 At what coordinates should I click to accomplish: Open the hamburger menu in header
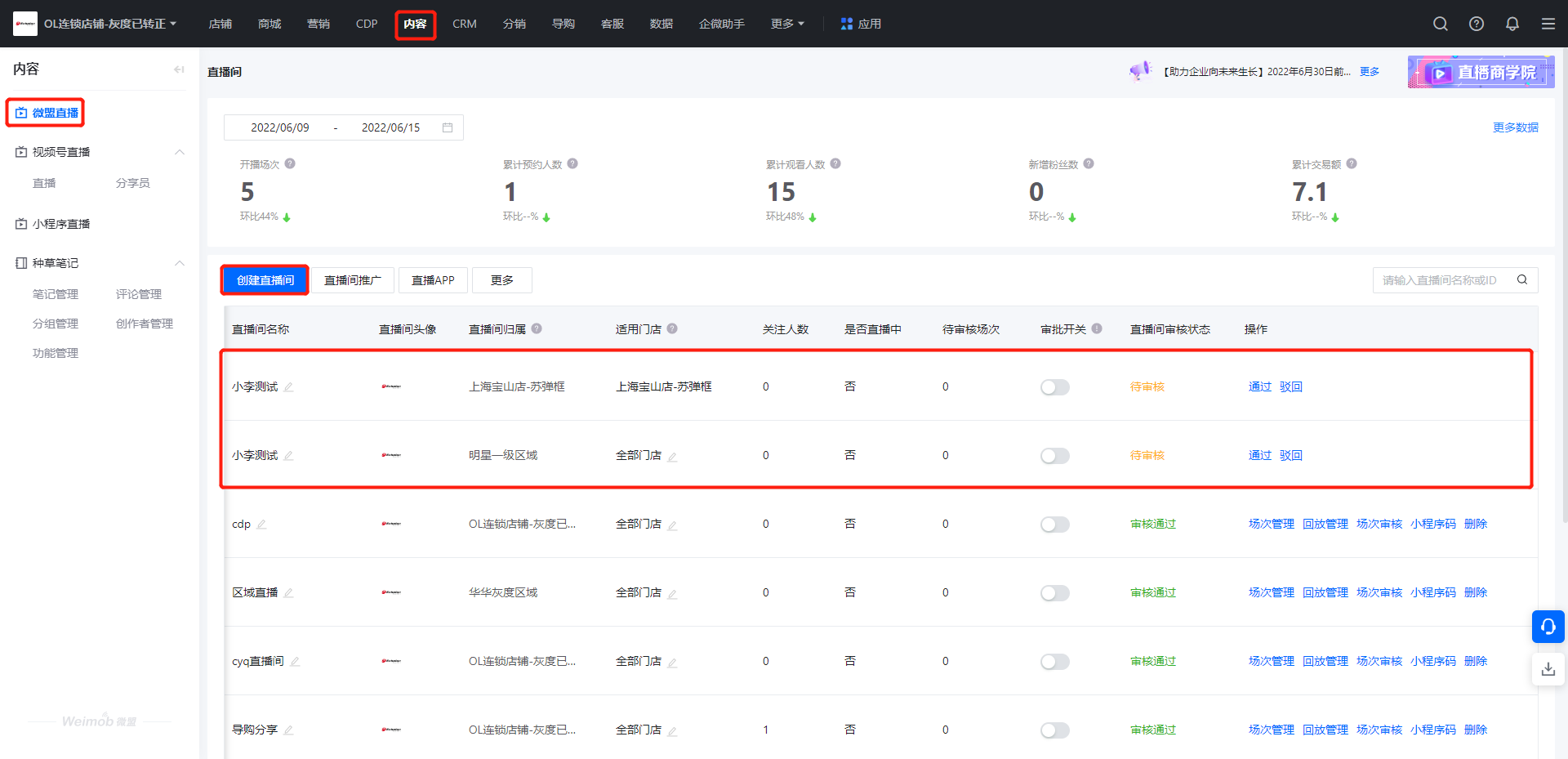pyautogui.click(x=1548, y=24)
